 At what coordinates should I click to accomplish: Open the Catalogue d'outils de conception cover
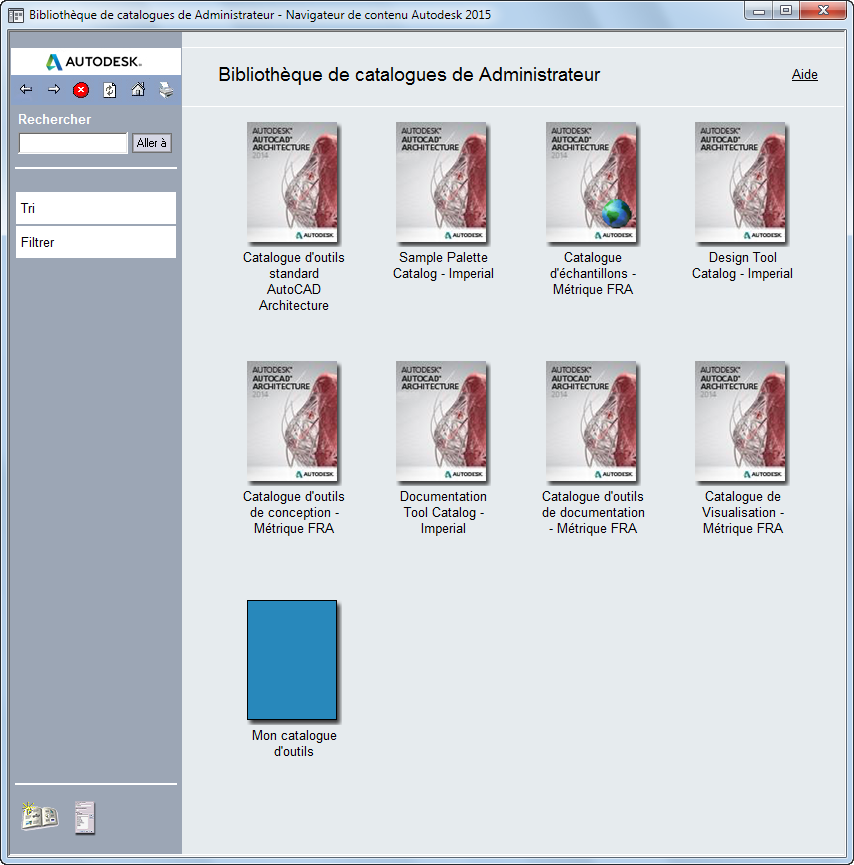coord(292,421)
